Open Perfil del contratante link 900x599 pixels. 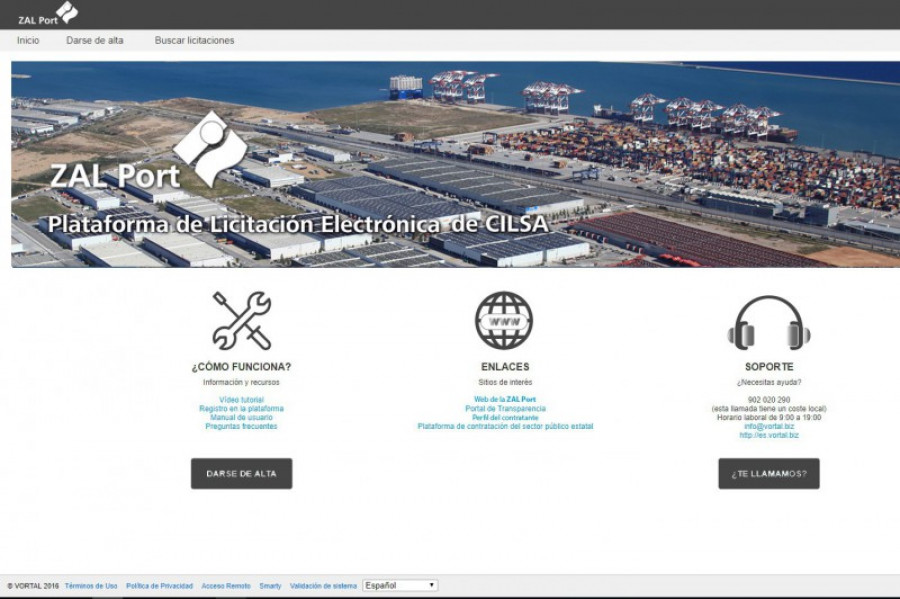(x=505, y=417)
